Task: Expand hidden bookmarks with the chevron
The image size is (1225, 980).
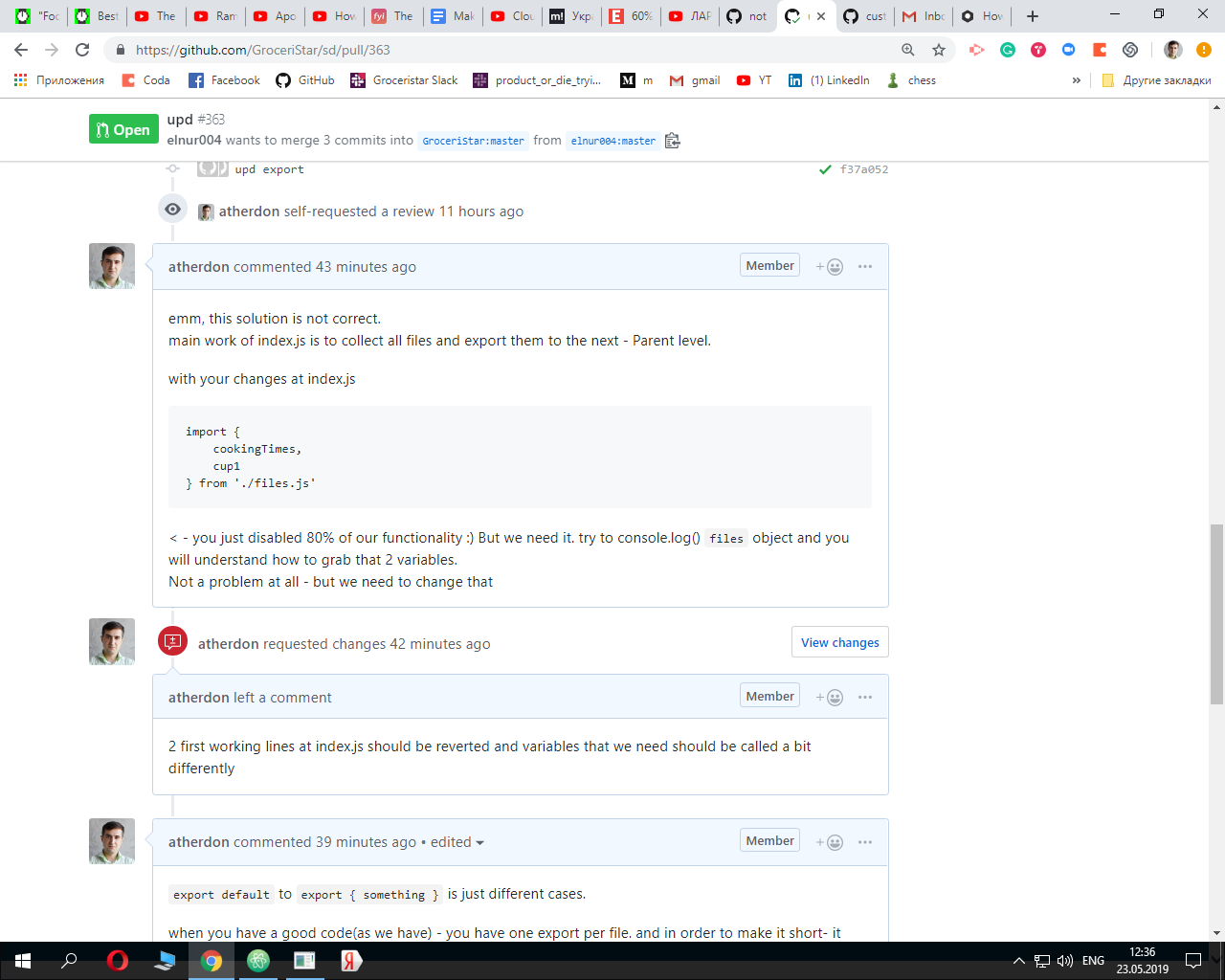Action: tap(1077, 80)
